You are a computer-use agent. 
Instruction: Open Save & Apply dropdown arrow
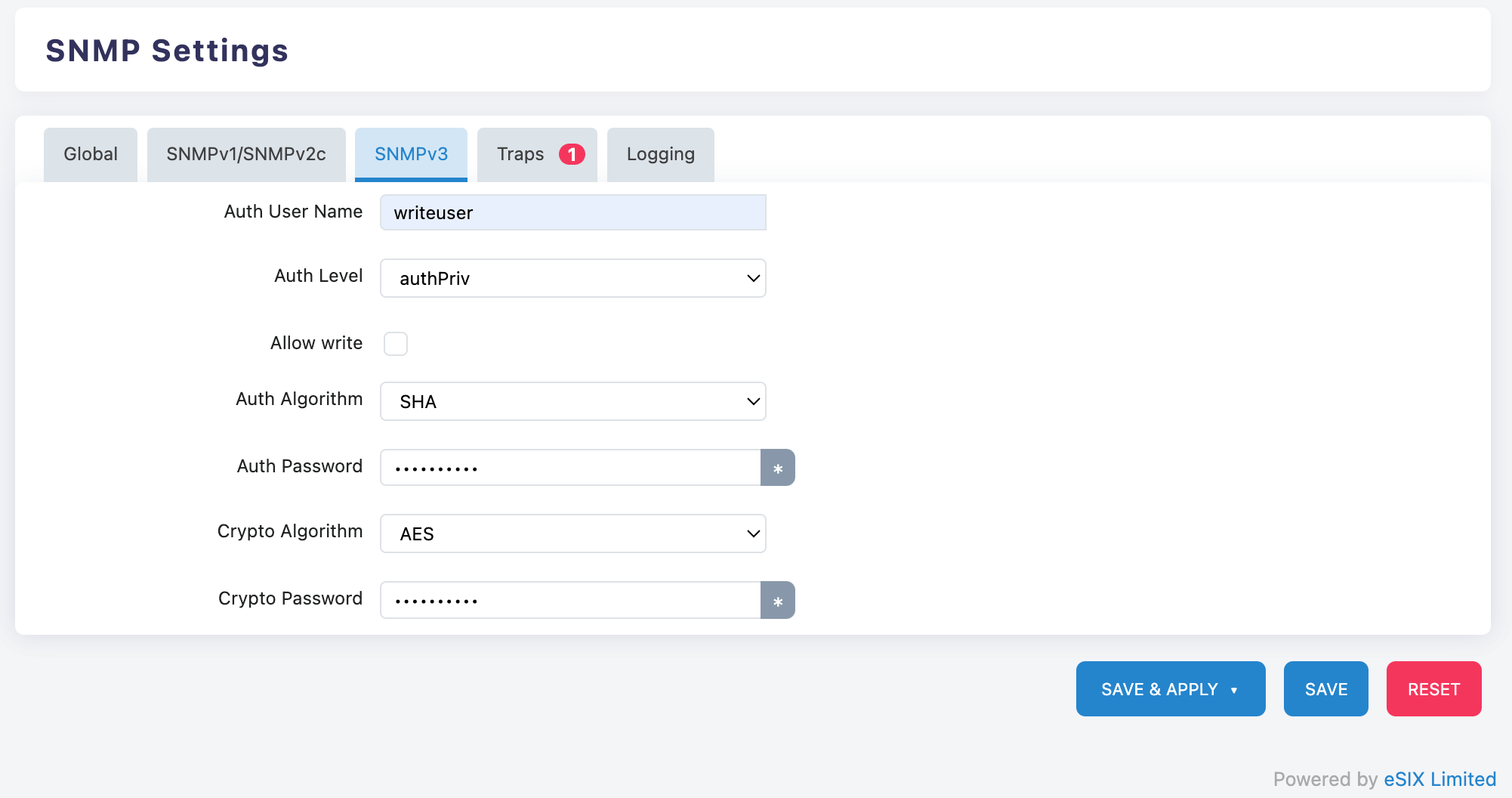pyautogui.click(x=1234, y=689)
